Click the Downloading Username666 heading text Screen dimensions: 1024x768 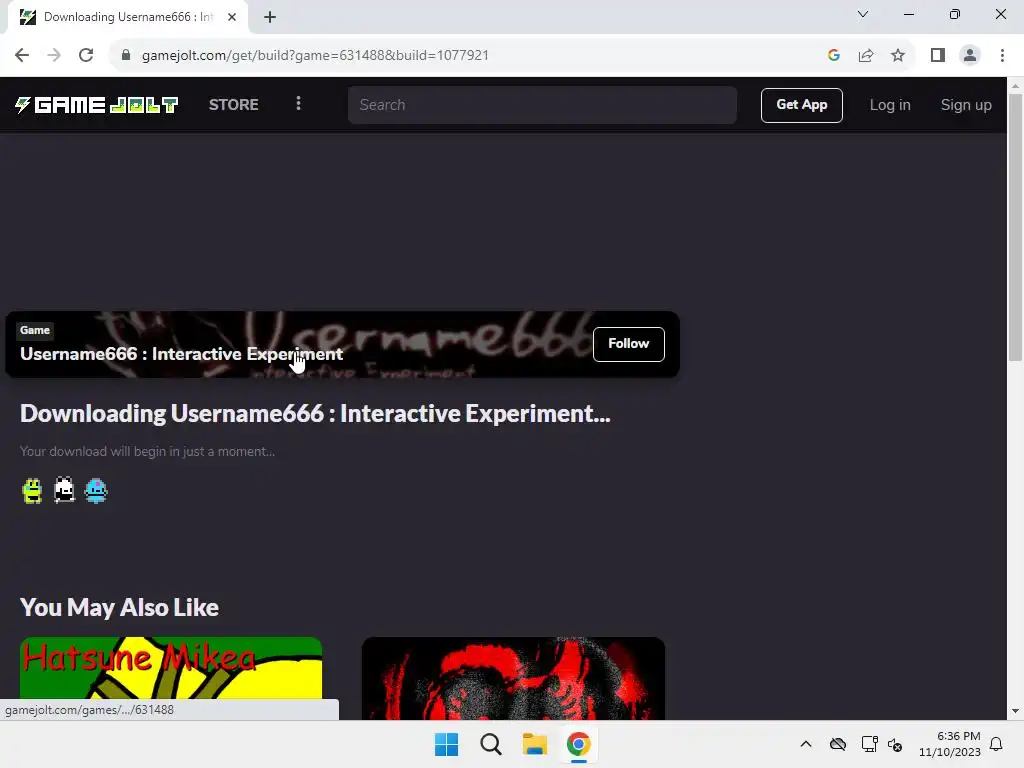315,413
